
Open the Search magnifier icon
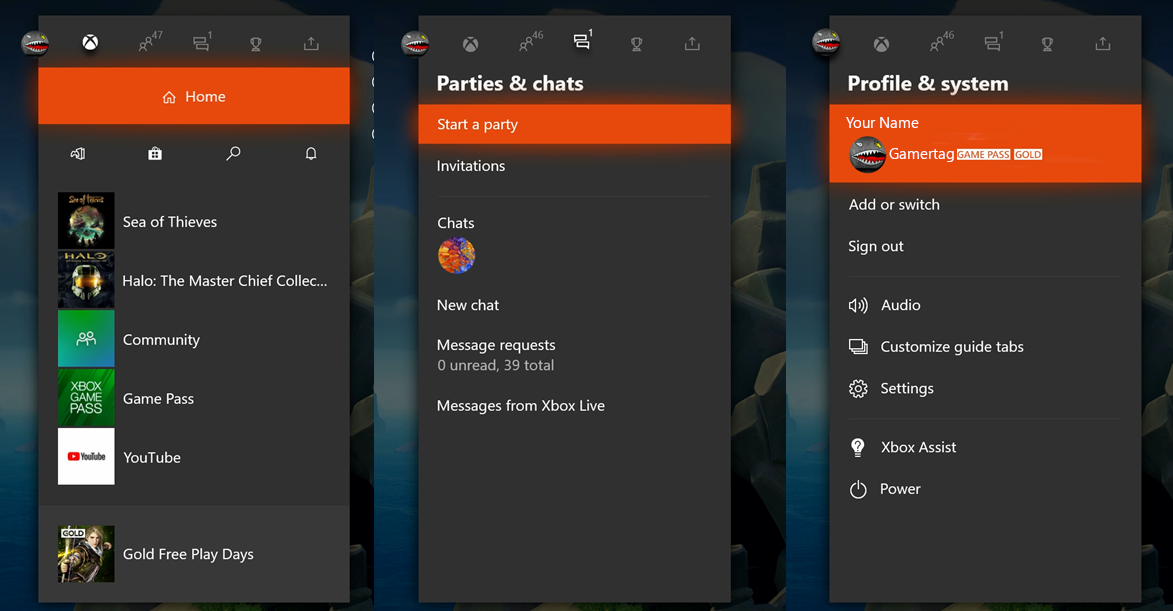click(233, 153)
